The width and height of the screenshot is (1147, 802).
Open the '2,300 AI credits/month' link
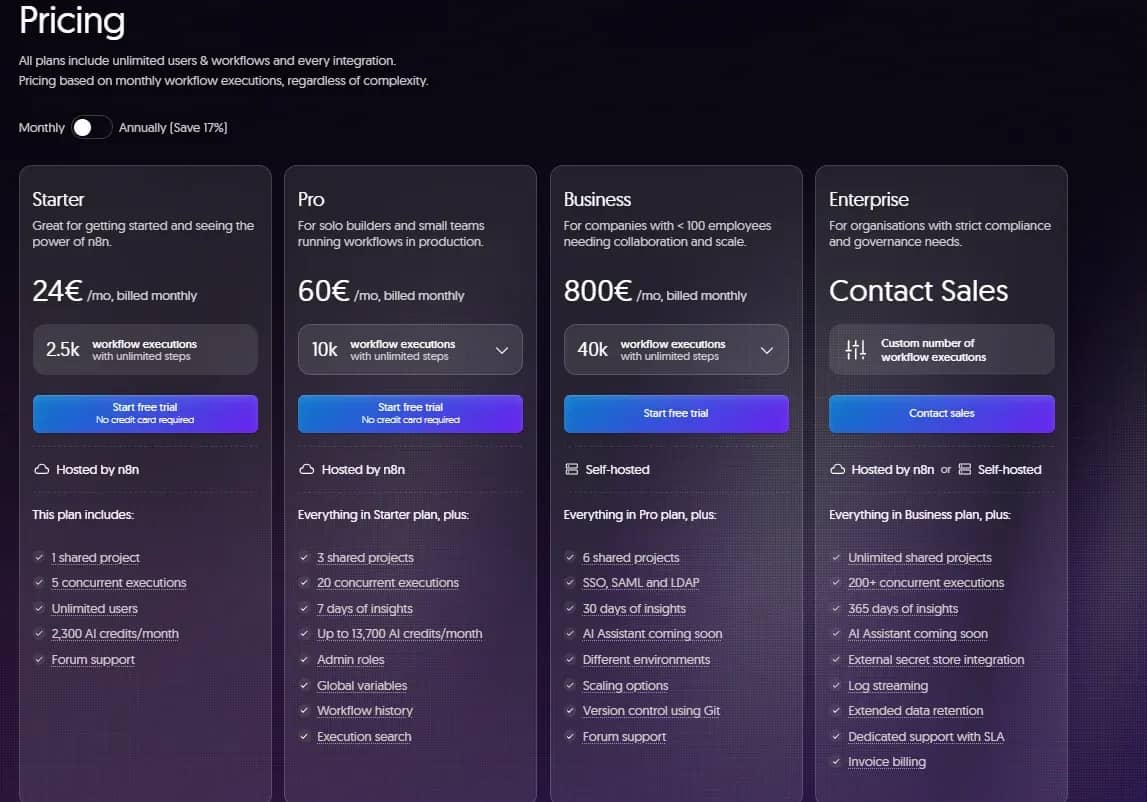(115, 634)
